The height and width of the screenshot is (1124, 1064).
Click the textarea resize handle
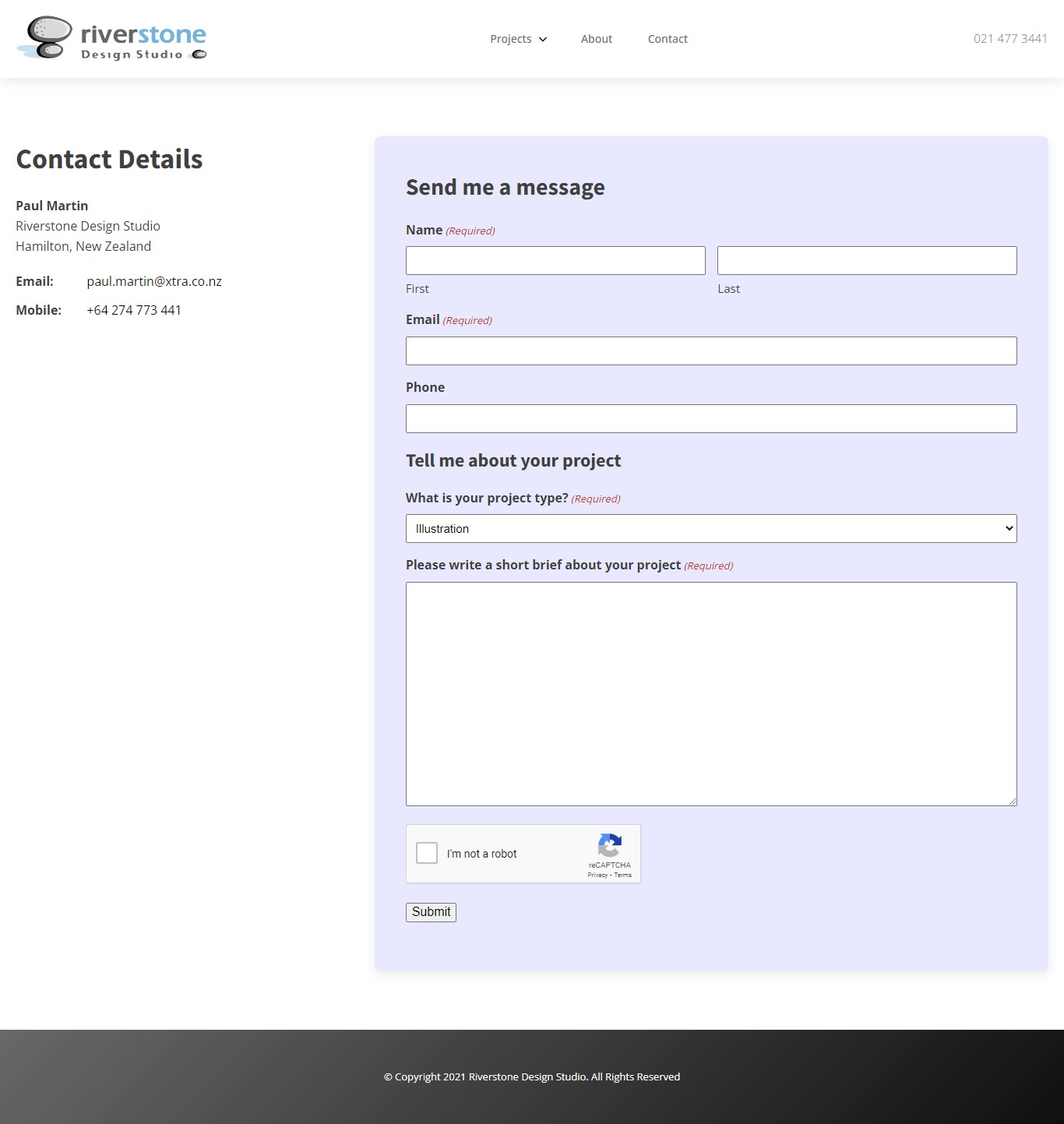(x=1013, y=801)
